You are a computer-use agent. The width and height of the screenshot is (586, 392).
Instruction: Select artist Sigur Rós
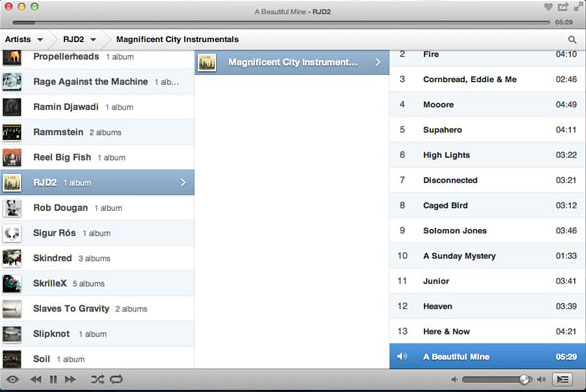[x=97, y=233]
